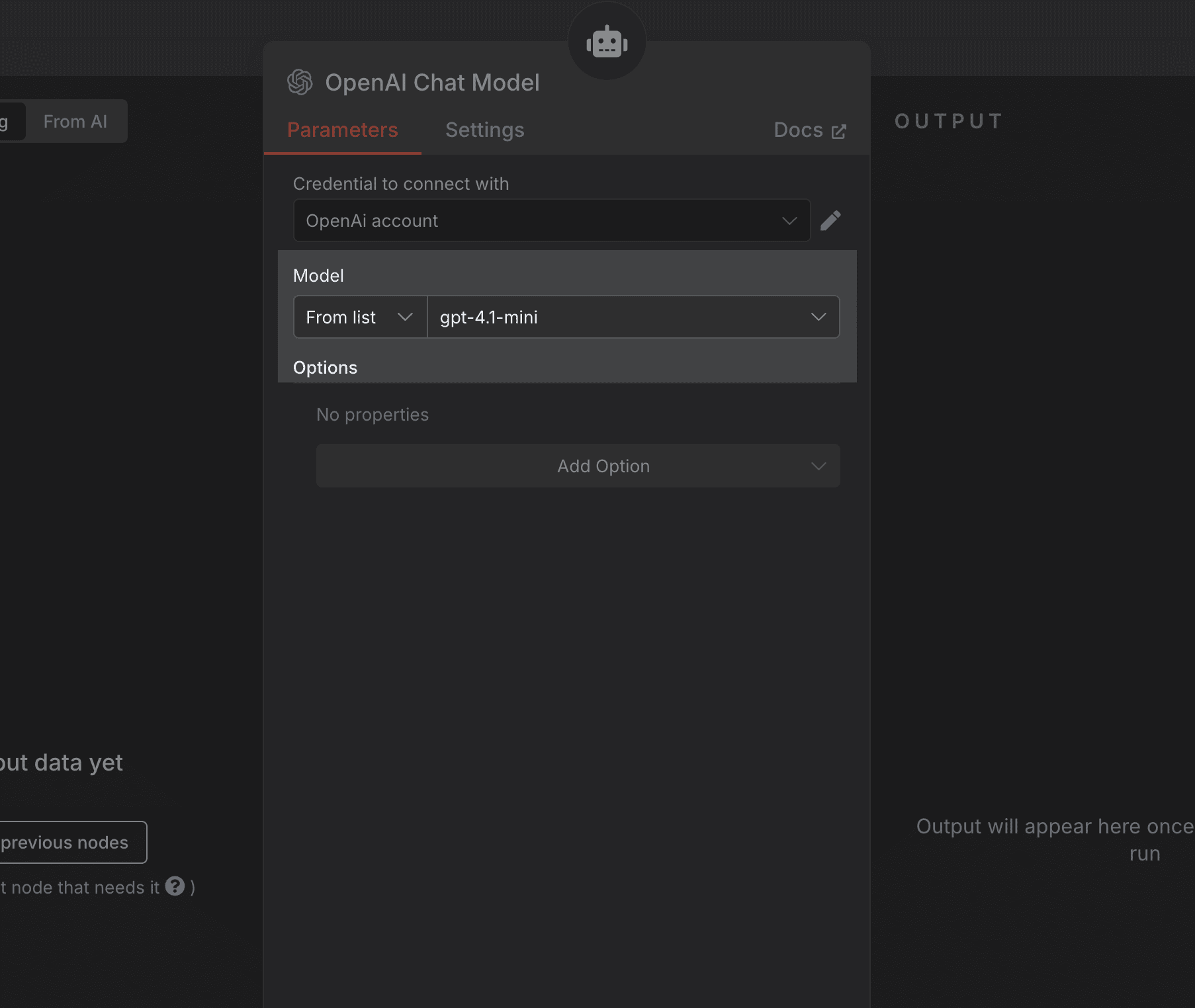Screen dimensions: 1195x1008
Task: Click the chevron arrow on Add Option
Action: [x=818, y=466]
